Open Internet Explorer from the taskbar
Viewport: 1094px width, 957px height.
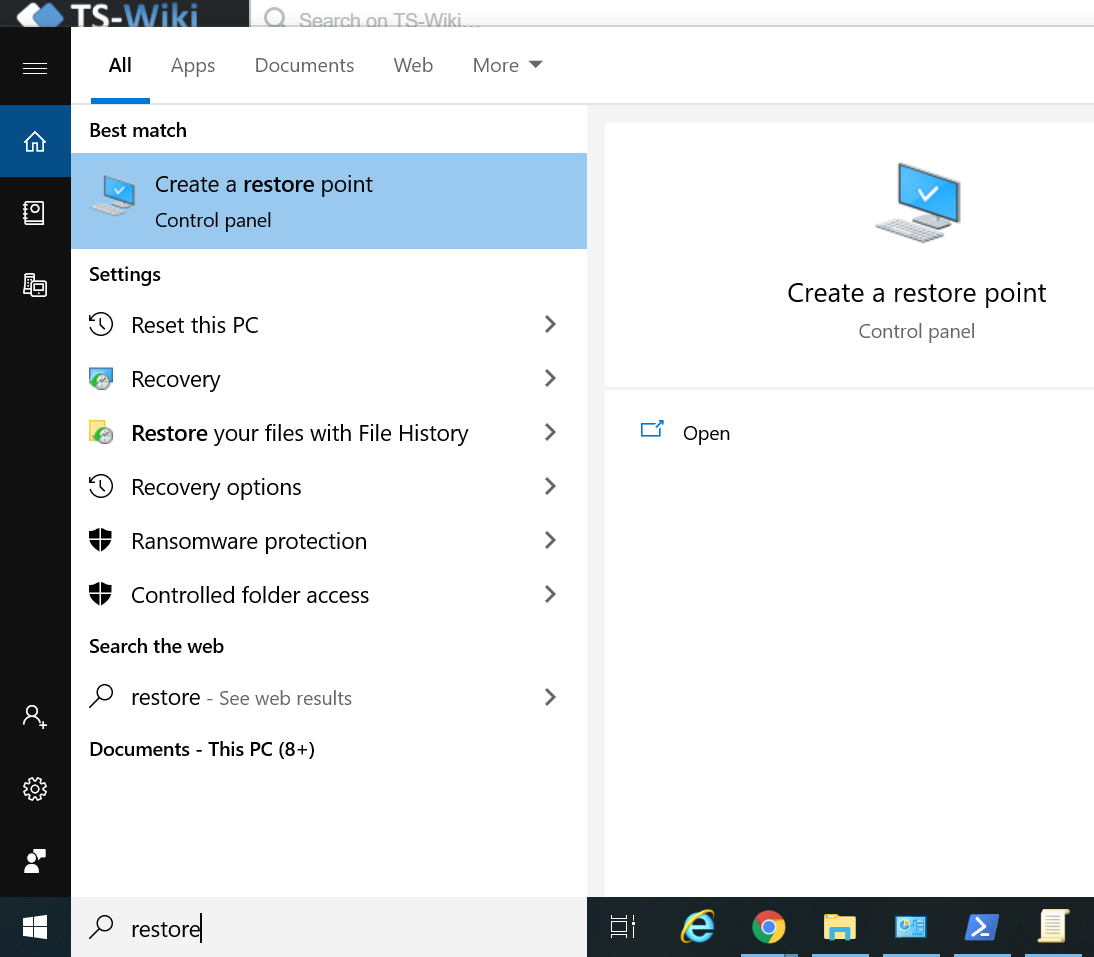coord(697,928)
